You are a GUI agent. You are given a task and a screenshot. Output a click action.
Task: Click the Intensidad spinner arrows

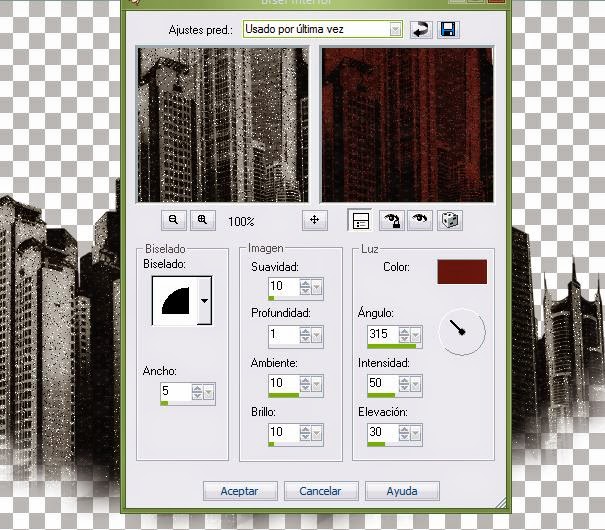pyautogui.click(x=404, y=384)
